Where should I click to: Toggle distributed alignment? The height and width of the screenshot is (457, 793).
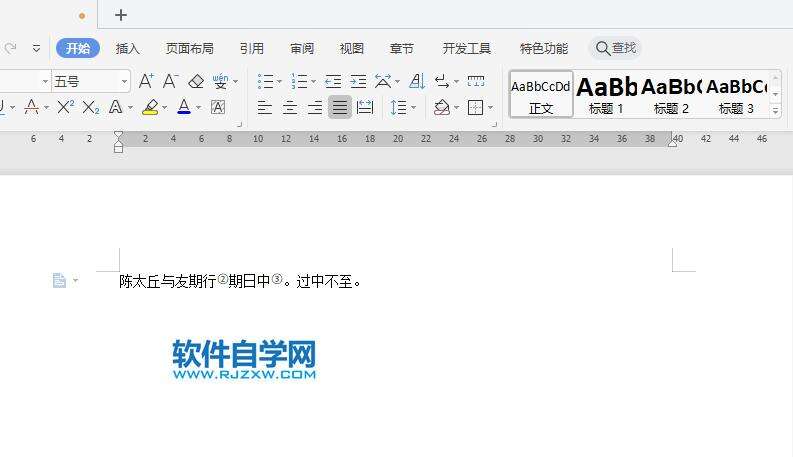coord(365,107)
